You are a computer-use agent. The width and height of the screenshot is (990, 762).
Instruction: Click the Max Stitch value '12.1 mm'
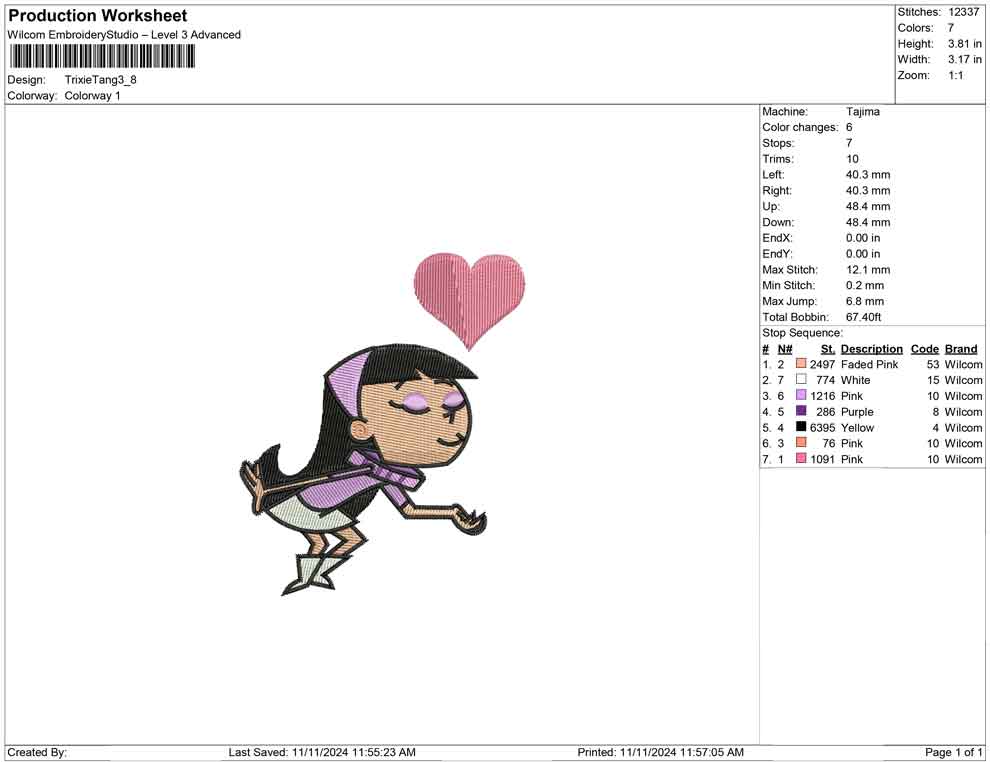tap(868, 270)
